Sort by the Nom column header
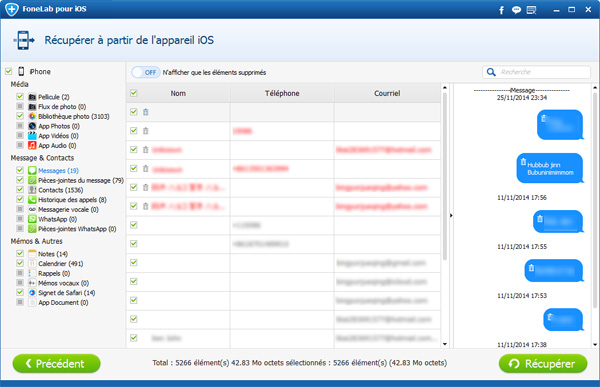This screenshot has height=387, width=600. click(178, 93)
